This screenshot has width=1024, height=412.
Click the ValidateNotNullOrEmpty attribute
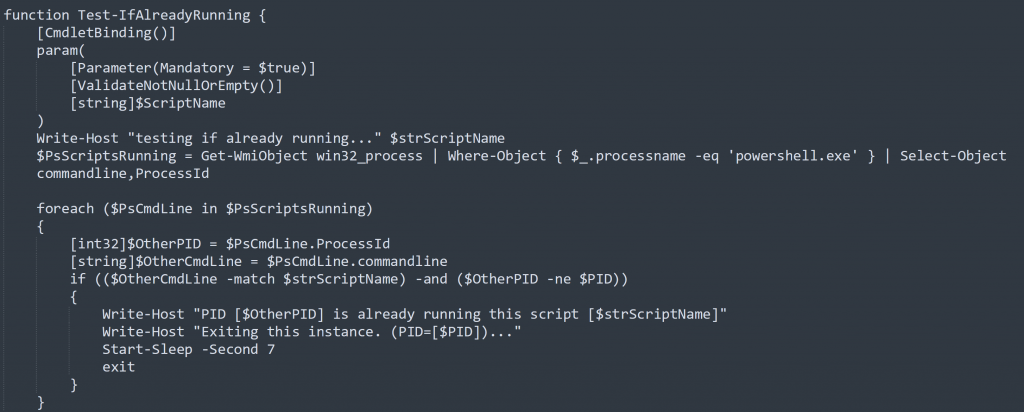(177, 85)
